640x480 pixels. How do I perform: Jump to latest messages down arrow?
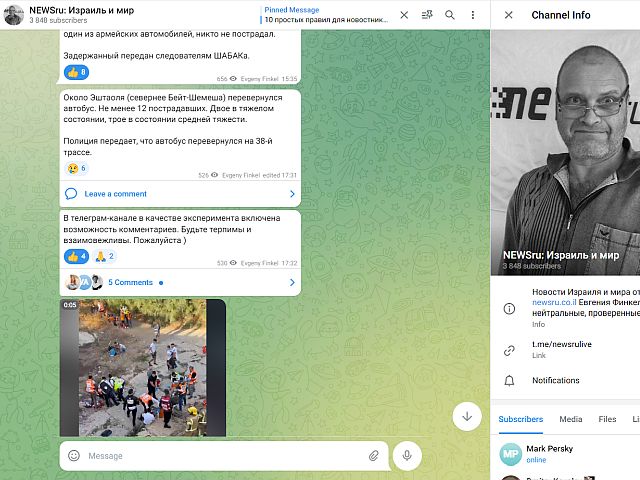click(467, 416)
